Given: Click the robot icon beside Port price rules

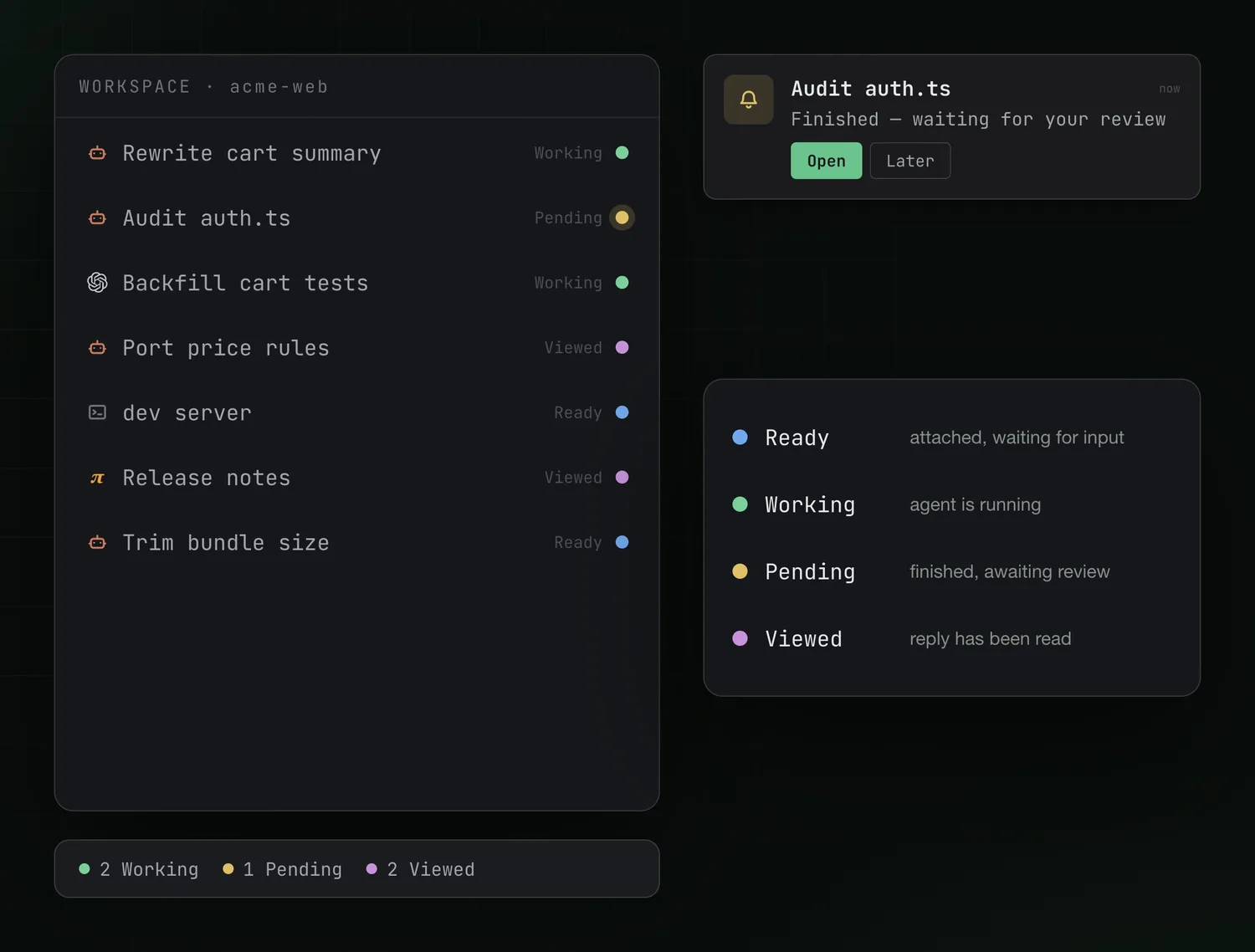Looking at the screenshot, I should tap(97, 348).
